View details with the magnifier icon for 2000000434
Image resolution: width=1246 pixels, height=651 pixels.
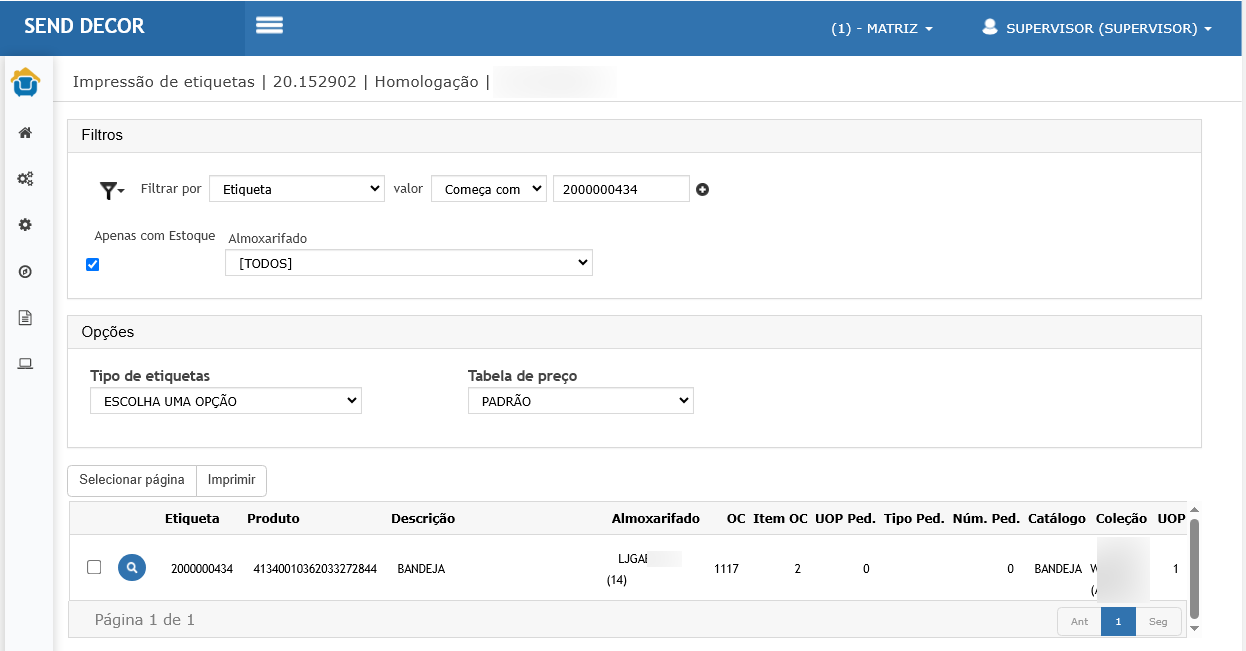pos(132,568)
